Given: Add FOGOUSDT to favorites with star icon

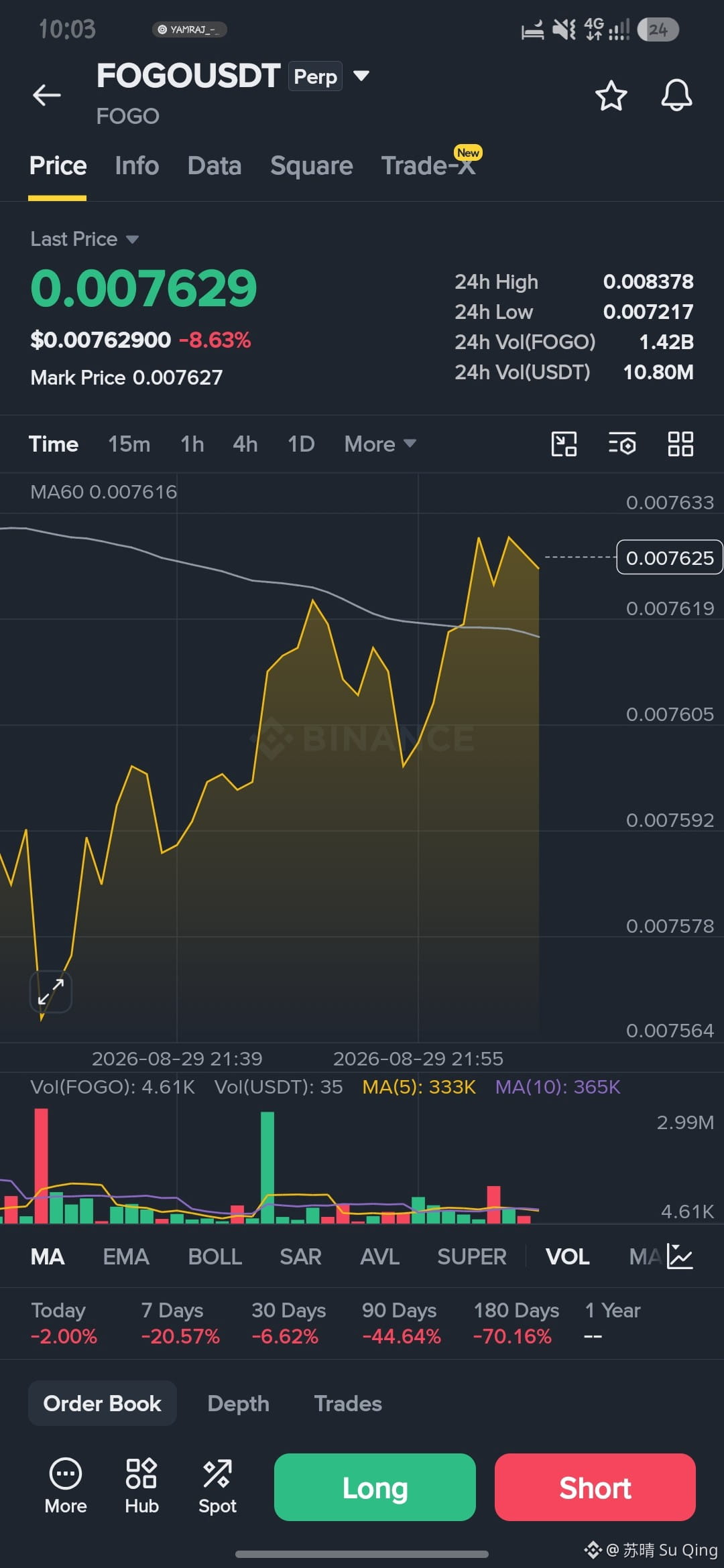Looking at the screenshot, I should click(x=611, y=95).
